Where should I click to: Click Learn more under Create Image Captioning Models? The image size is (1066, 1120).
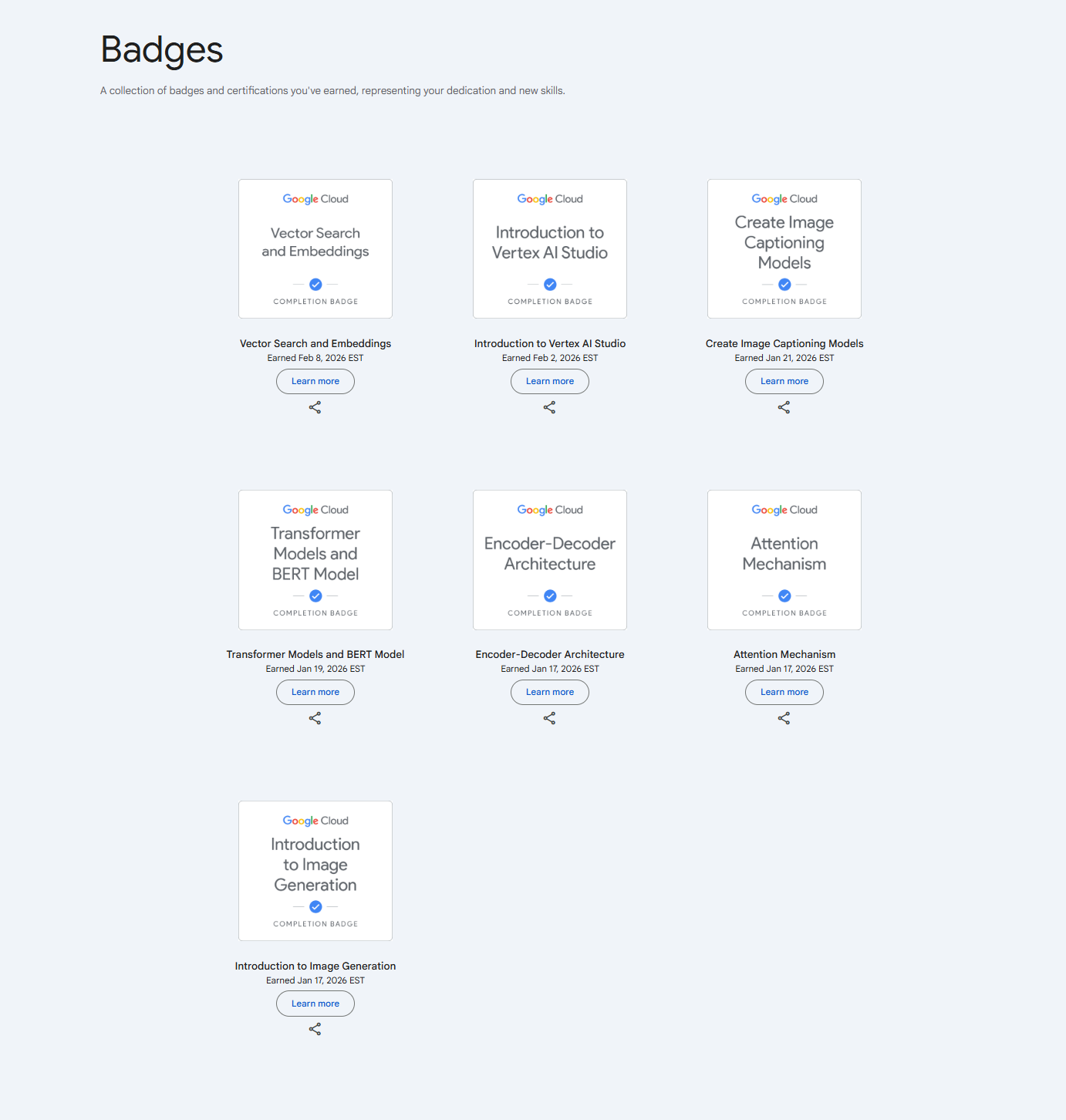pyautogui.click(x=784, y=381)
